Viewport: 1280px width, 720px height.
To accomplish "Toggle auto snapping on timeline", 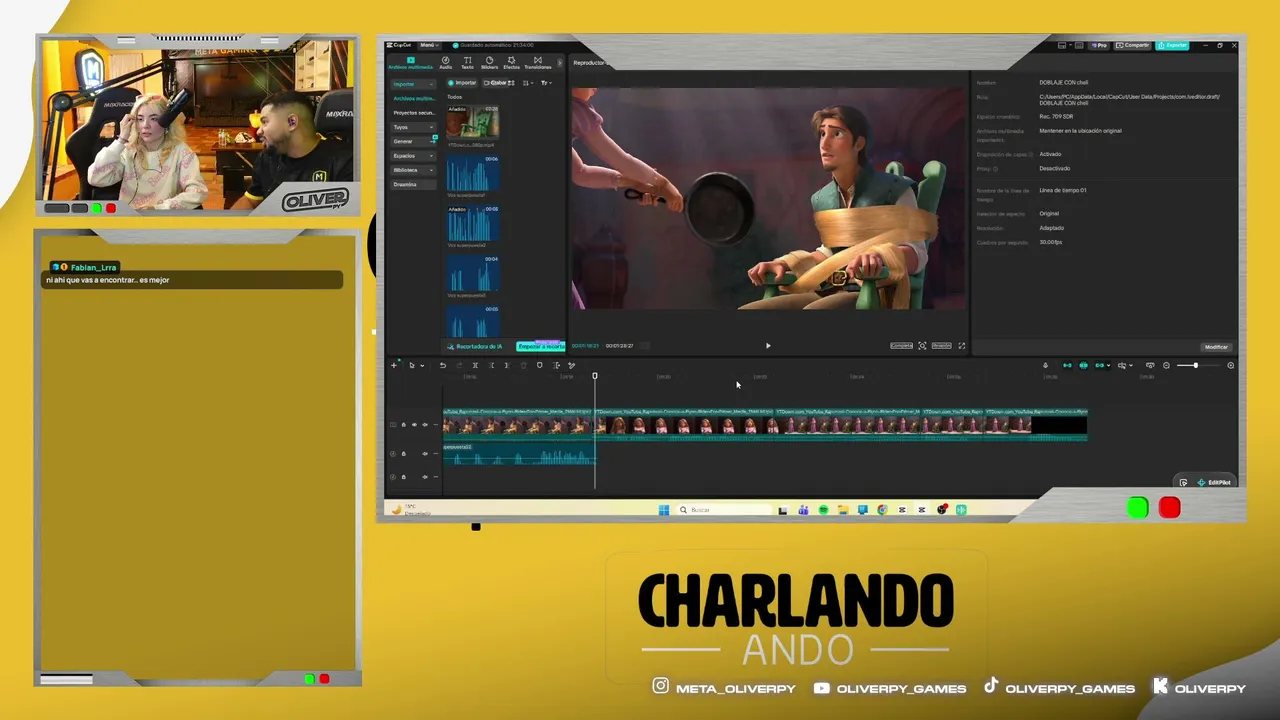I will 1083,365.
